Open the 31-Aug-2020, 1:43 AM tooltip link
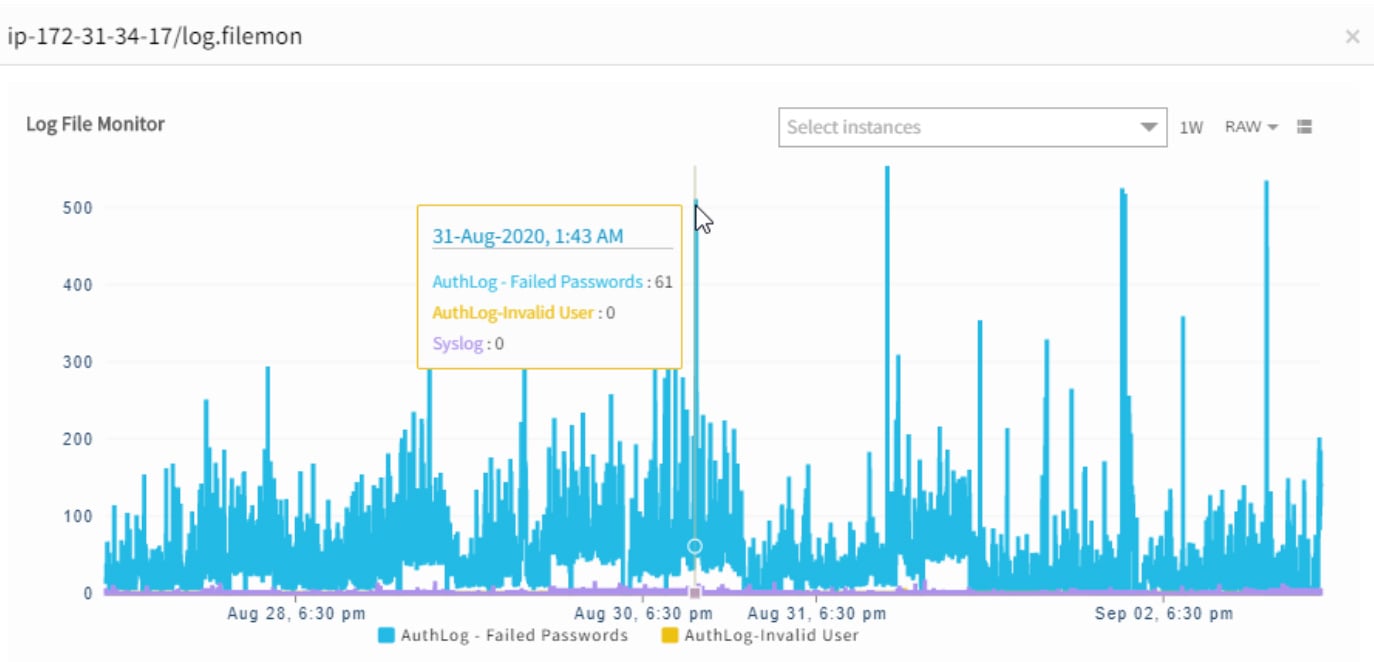The image size is (1374, 662). tap(528, 235)
